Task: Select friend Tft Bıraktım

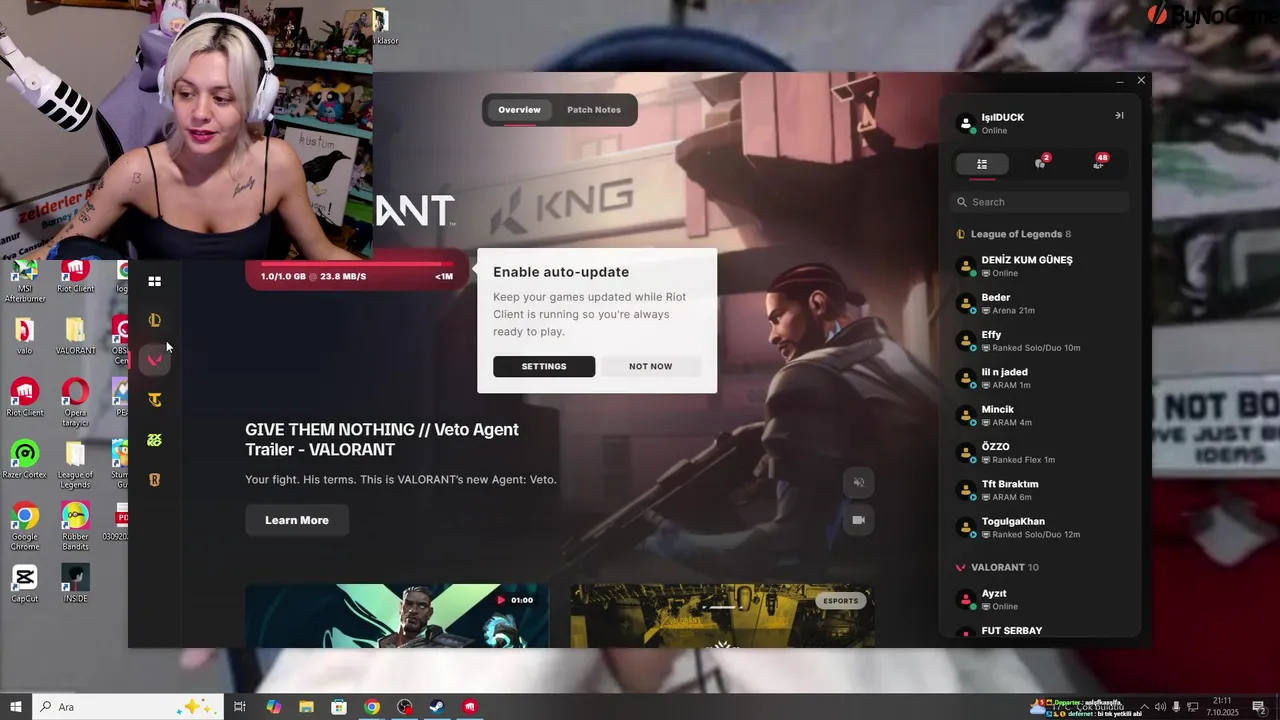Action: point(1040,490)
